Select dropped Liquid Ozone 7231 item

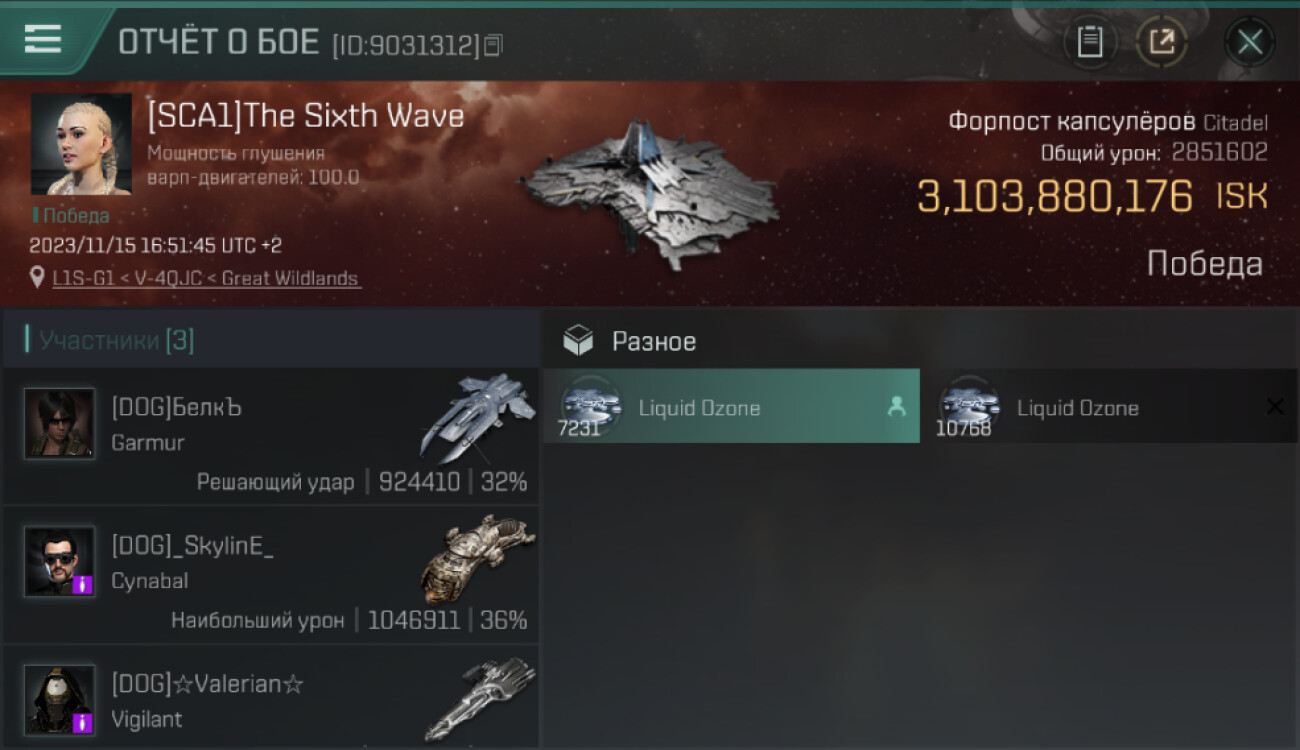coord(731,406)
